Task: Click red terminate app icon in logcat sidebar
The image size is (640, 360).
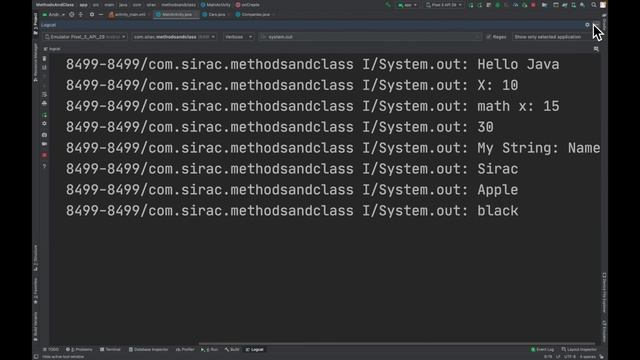Action: tap(44, 155)
